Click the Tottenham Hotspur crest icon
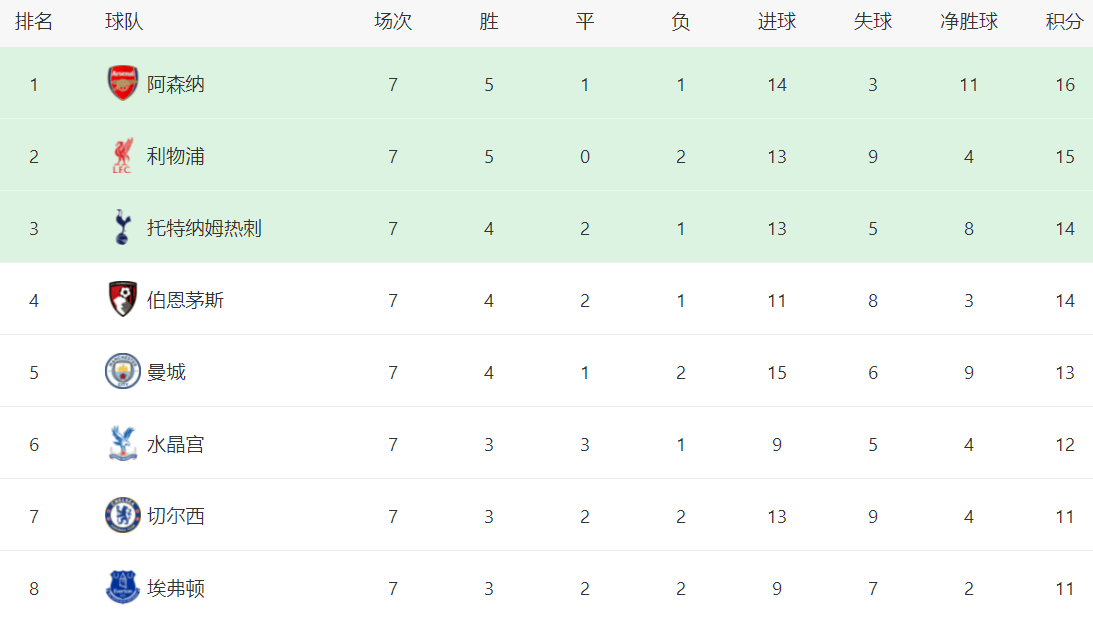This screenshot has height=618, width=1093. click(122, 228)
